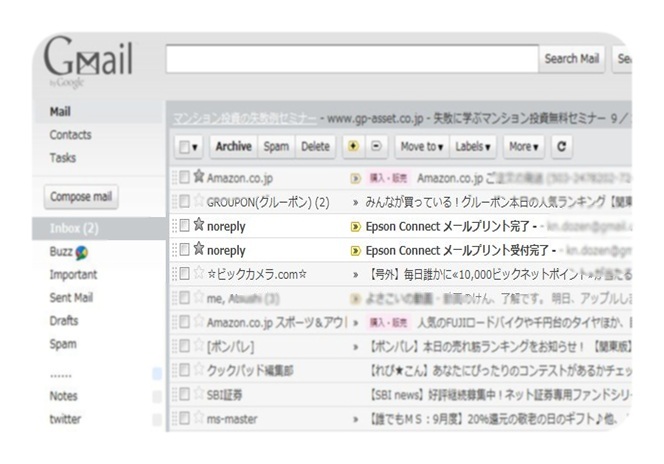Click the Delete button
This screenshot has width=664, height=464.
click(x=315, y=146)
